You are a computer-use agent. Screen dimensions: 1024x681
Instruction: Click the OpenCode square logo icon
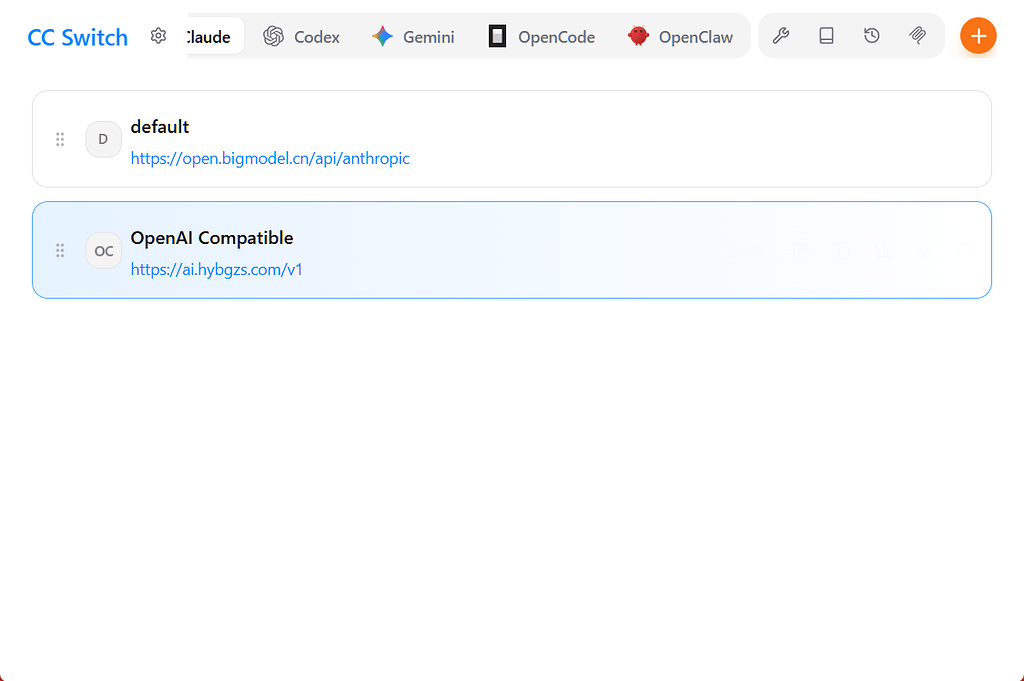coord(497,36)
